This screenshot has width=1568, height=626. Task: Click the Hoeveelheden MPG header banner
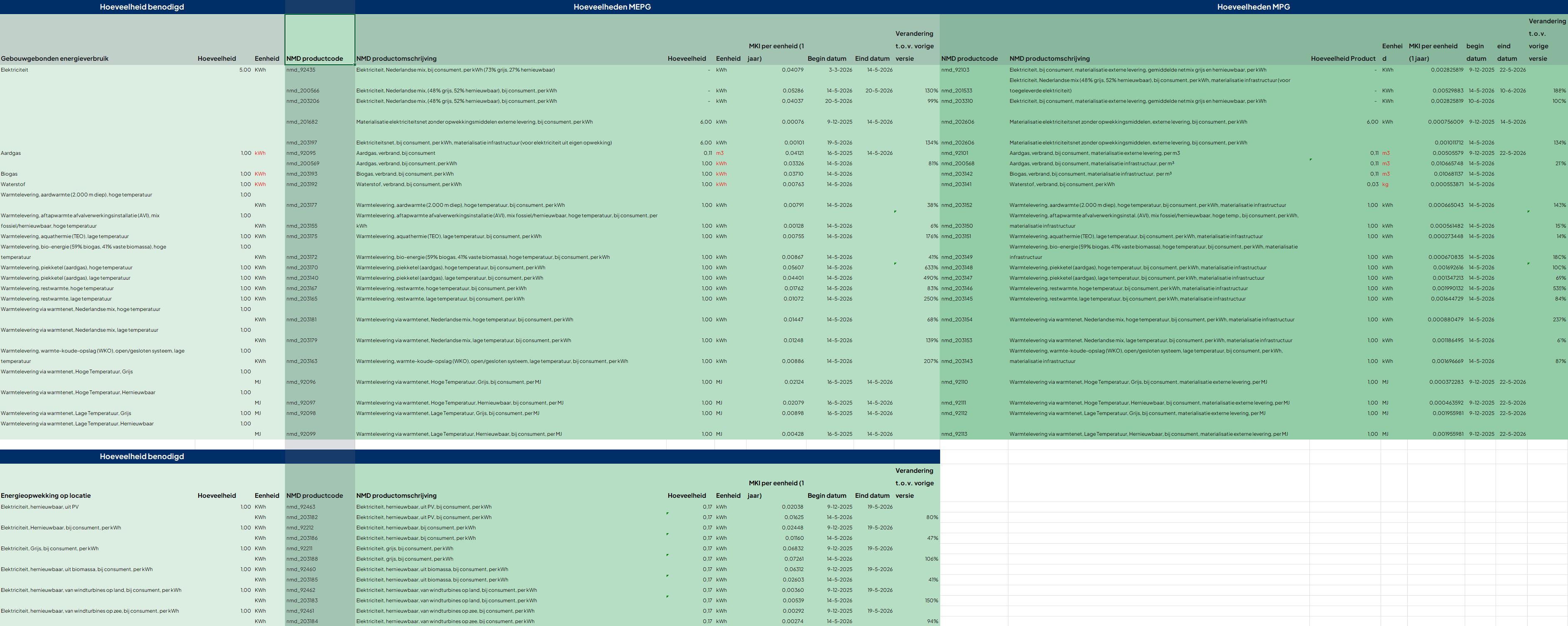(x=1253, y=7)
